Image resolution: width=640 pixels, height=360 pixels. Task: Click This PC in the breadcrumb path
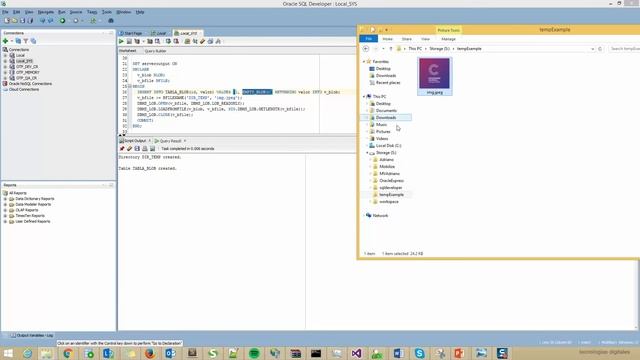415,49
